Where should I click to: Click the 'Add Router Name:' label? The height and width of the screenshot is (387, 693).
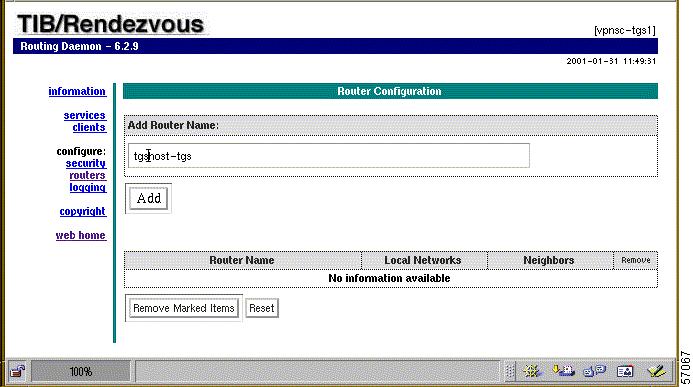pyautogui.click(x=173, y=125)
